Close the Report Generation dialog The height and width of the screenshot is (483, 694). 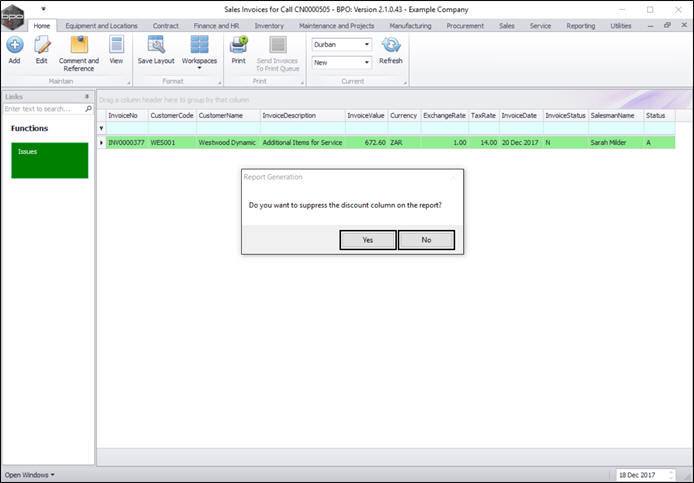click(x=453, y=177)
